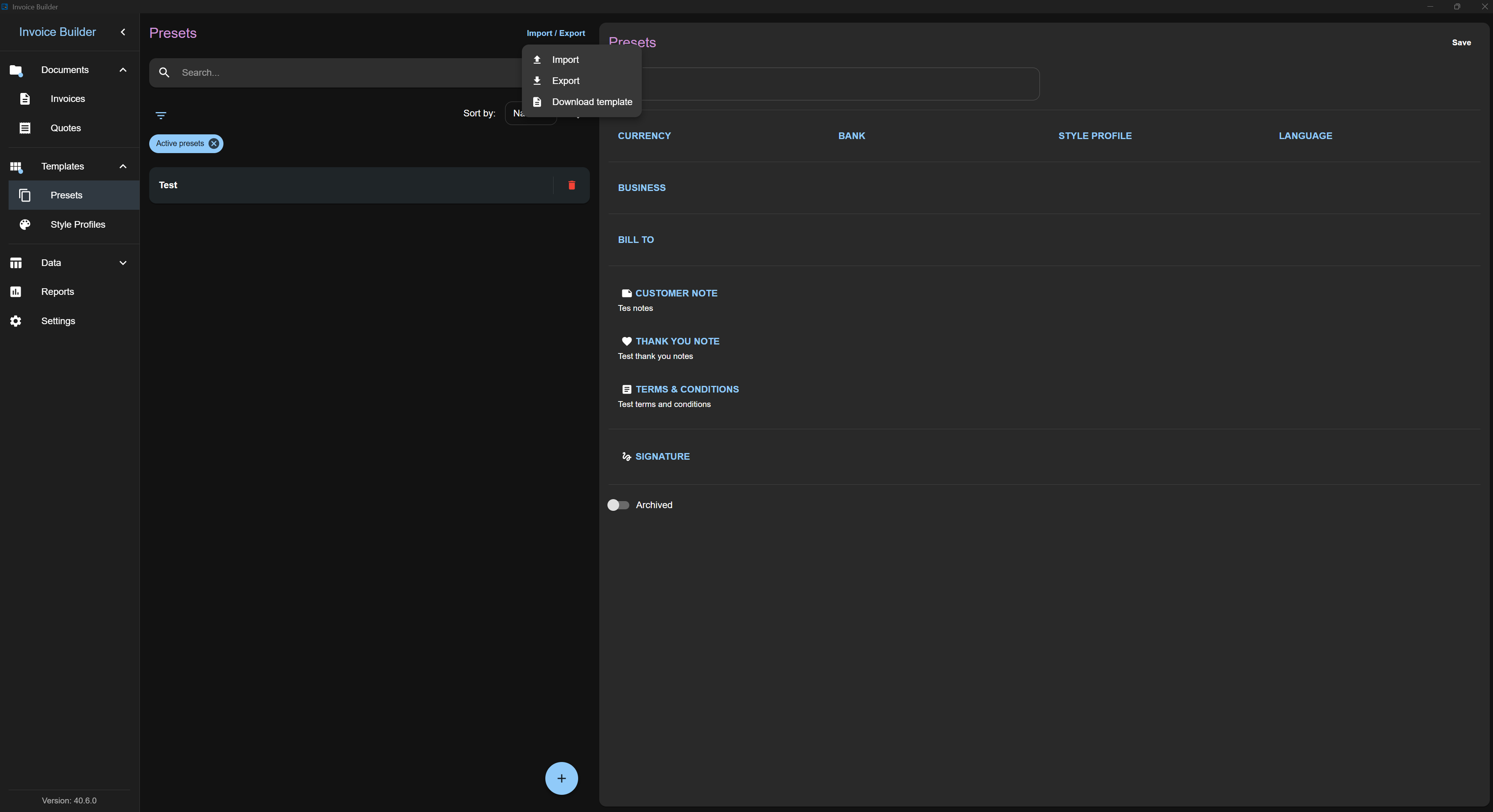Open the BUSINESS section
The height and width of the screenshot is (812, 1493).
641,188
